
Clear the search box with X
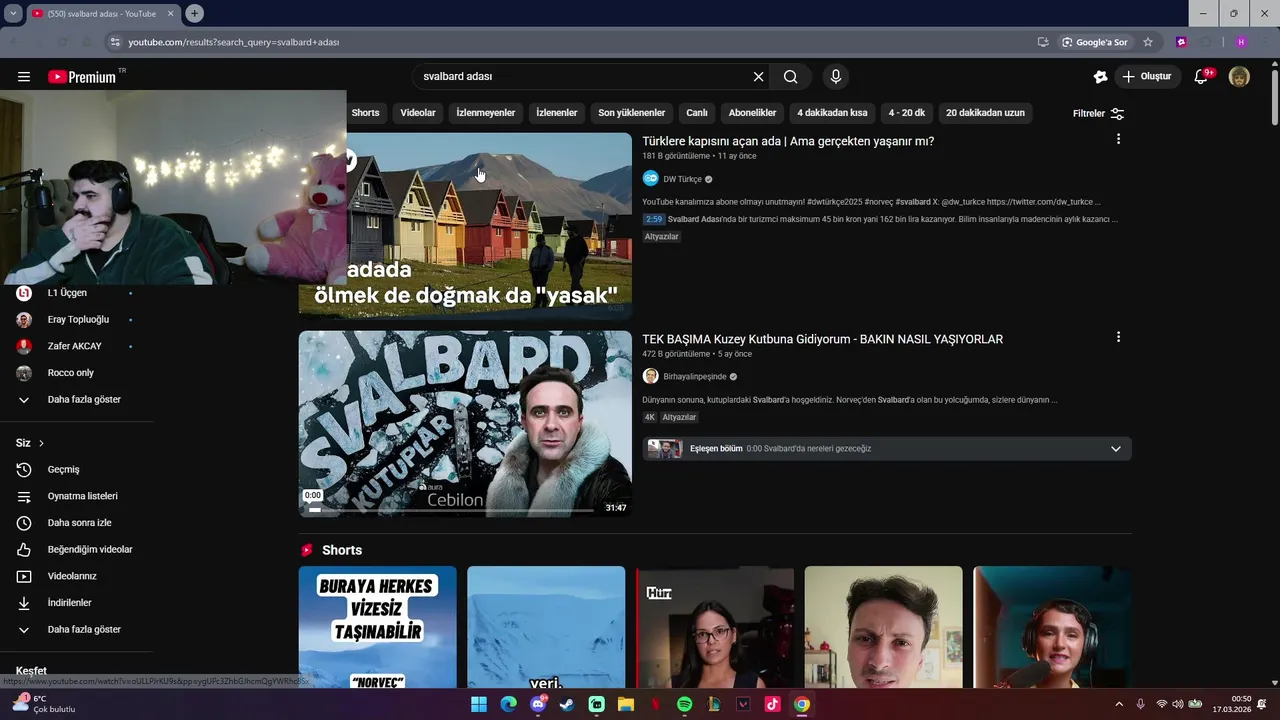point(758,77)
